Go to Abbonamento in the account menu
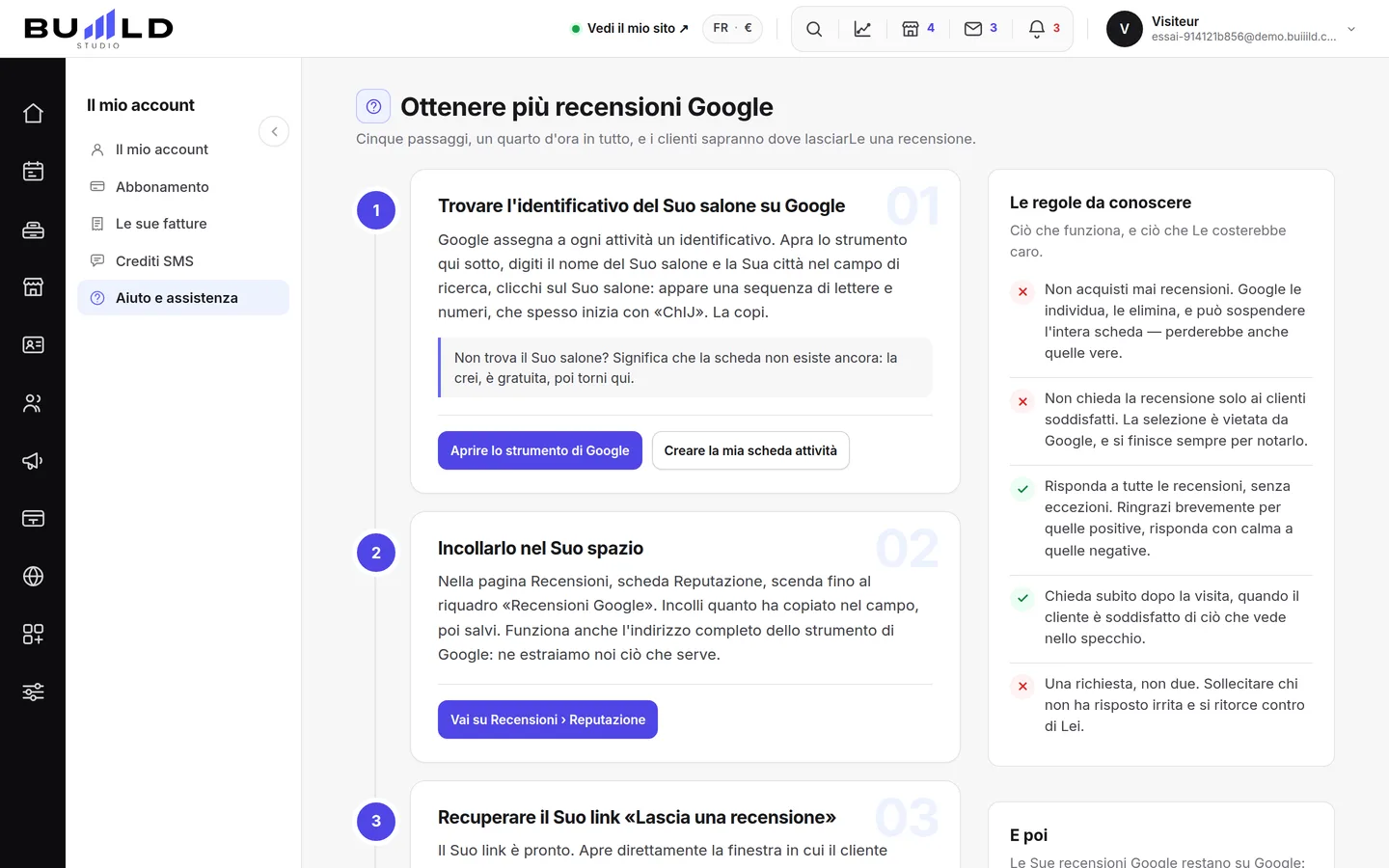The height and width of the screenshot is (868, 1389). [183, 187]
